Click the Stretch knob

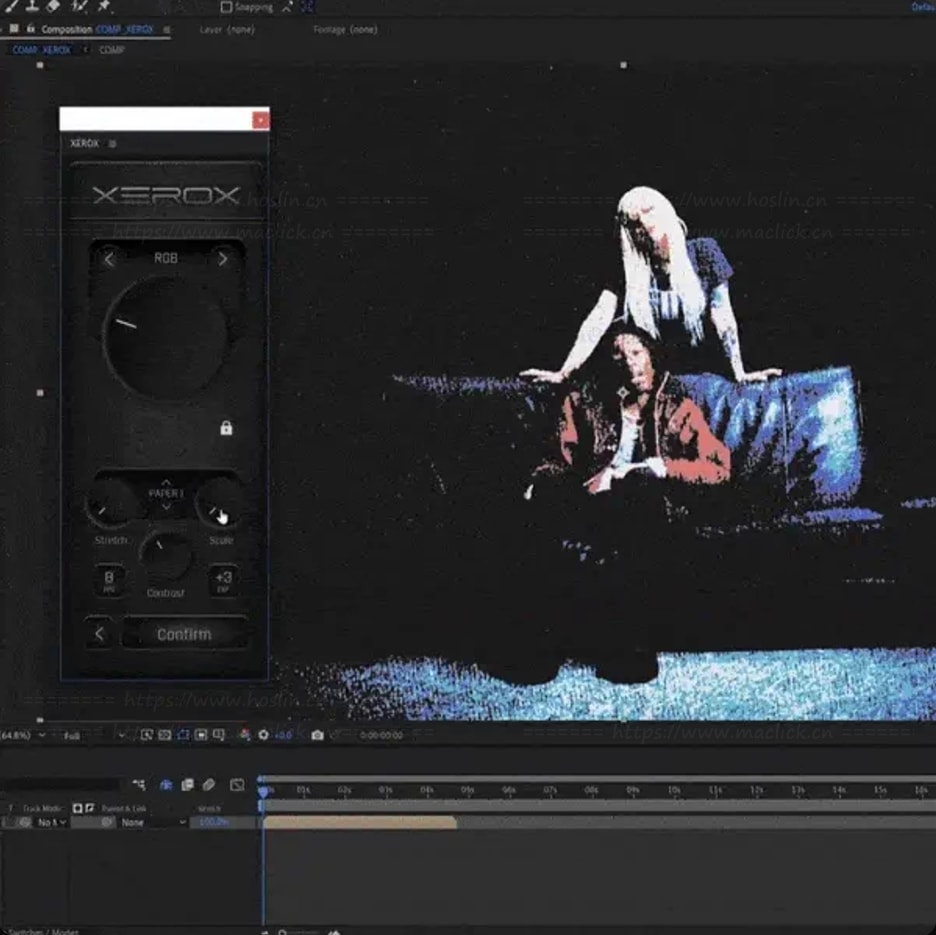[x=111, y=505]
